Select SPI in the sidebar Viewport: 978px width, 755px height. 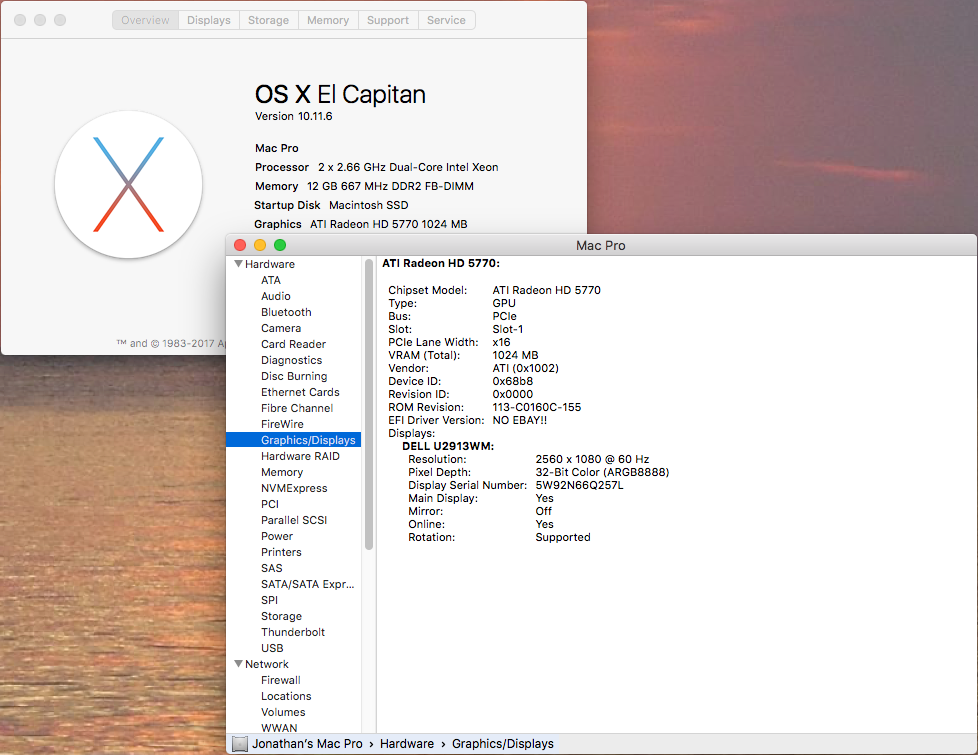point(269,600)
